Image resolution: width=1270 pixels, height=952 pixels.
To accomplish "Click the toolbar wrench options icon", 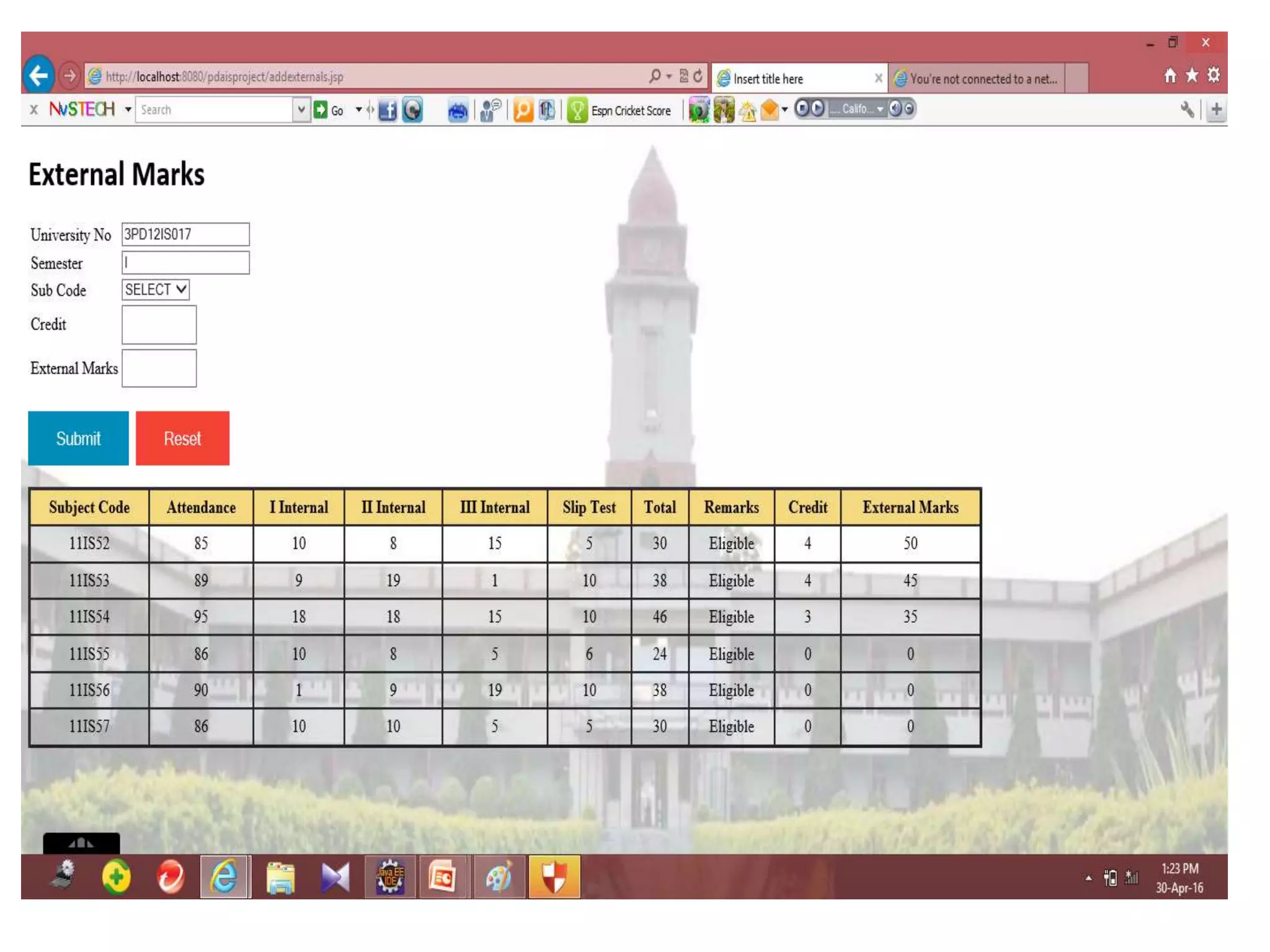I will tap(1187, 110).
